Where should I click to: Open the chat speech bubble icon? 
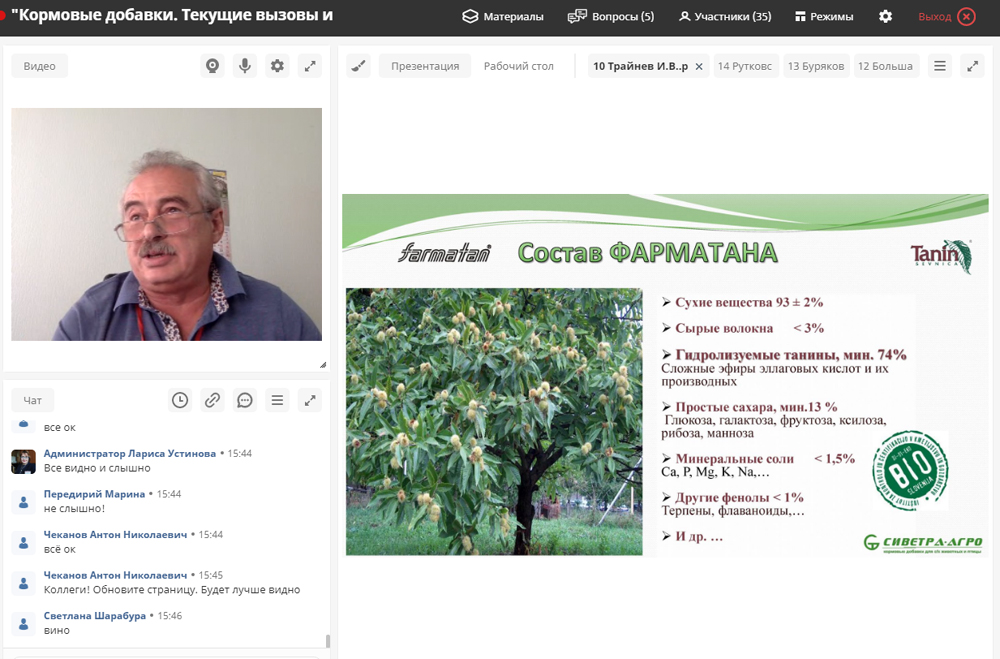coord(245,400)
